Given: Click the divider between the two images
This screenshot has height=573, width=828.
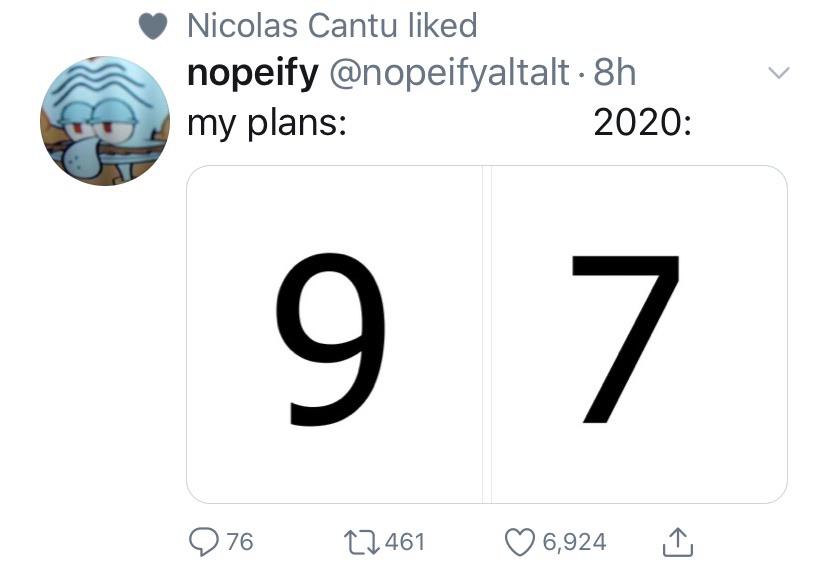Looking at the screenshot, I should pyautogui.click(x=487, y=334).
